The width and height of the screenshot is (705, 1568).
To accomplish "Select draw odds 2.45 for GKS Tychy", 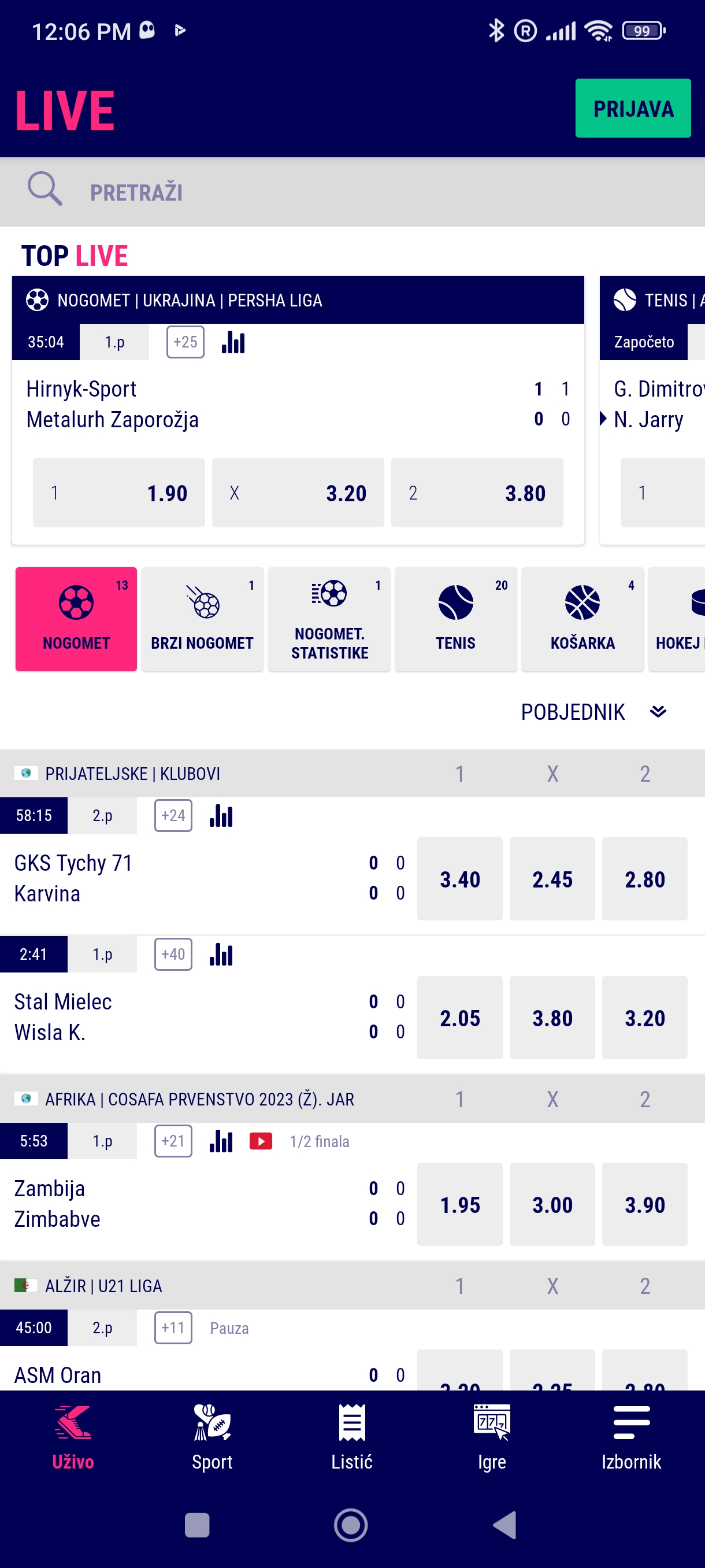I will [x=552, y=879].
